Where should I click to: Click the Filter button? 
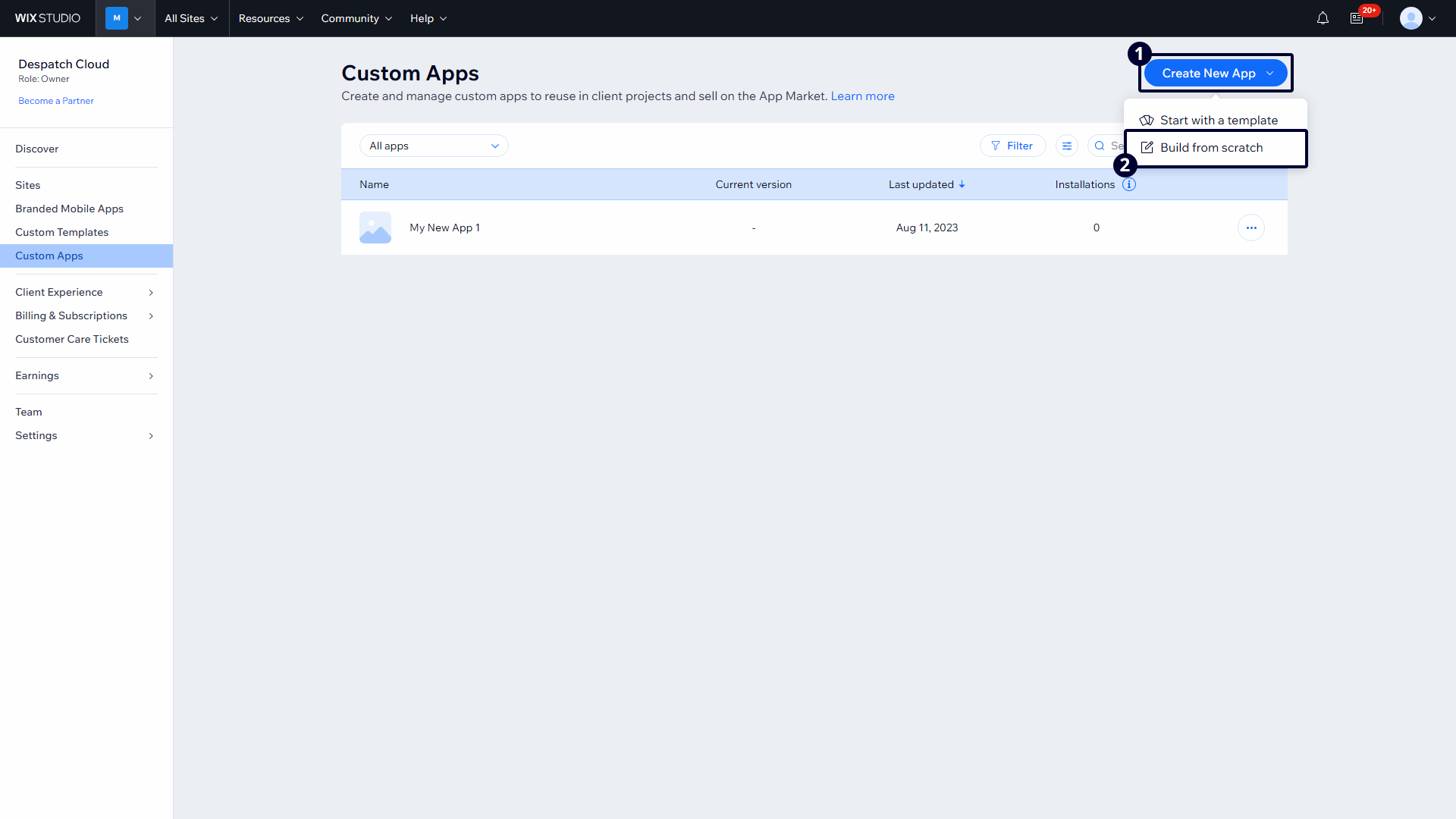tap(1012, 146)
